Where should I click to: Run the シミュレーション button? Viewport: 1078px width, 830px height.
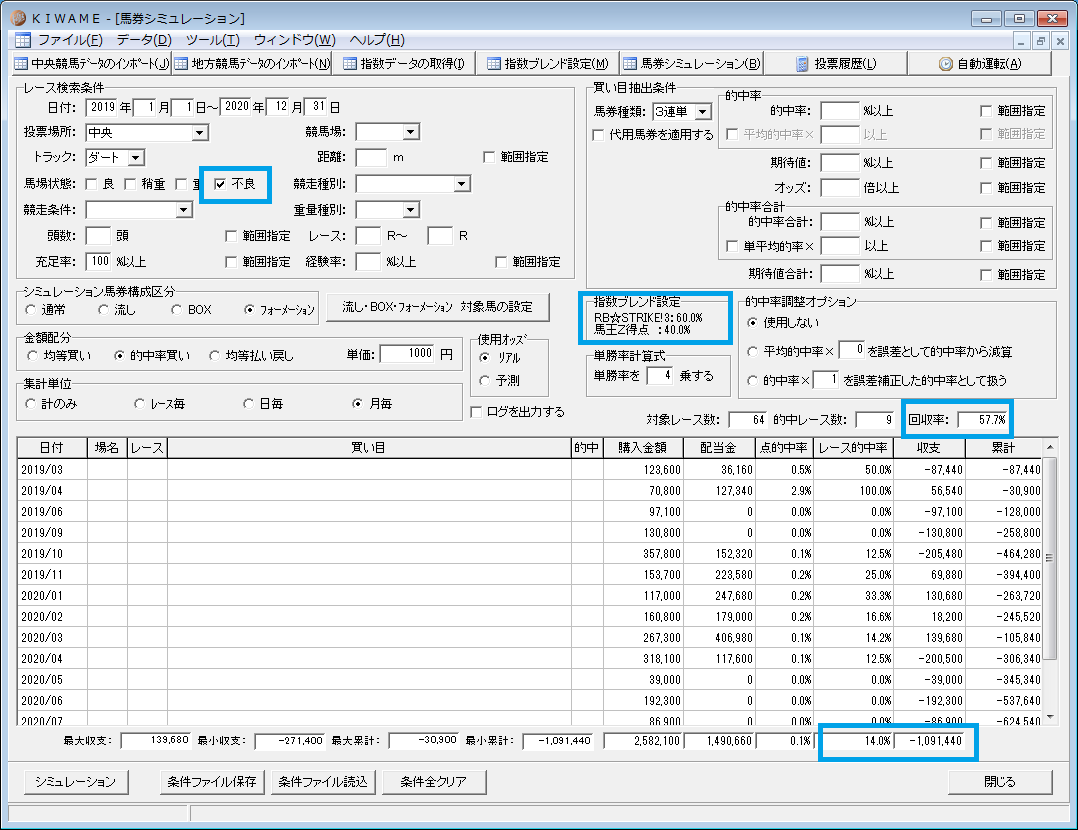click(76, 782)
